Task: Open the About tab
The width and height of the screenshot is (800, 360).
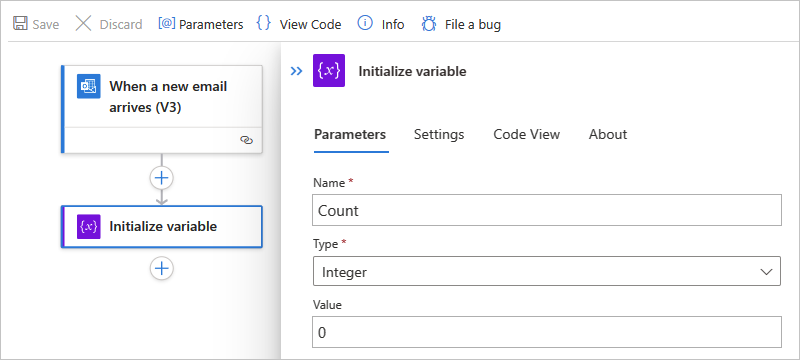Action: tap(608, 134)
